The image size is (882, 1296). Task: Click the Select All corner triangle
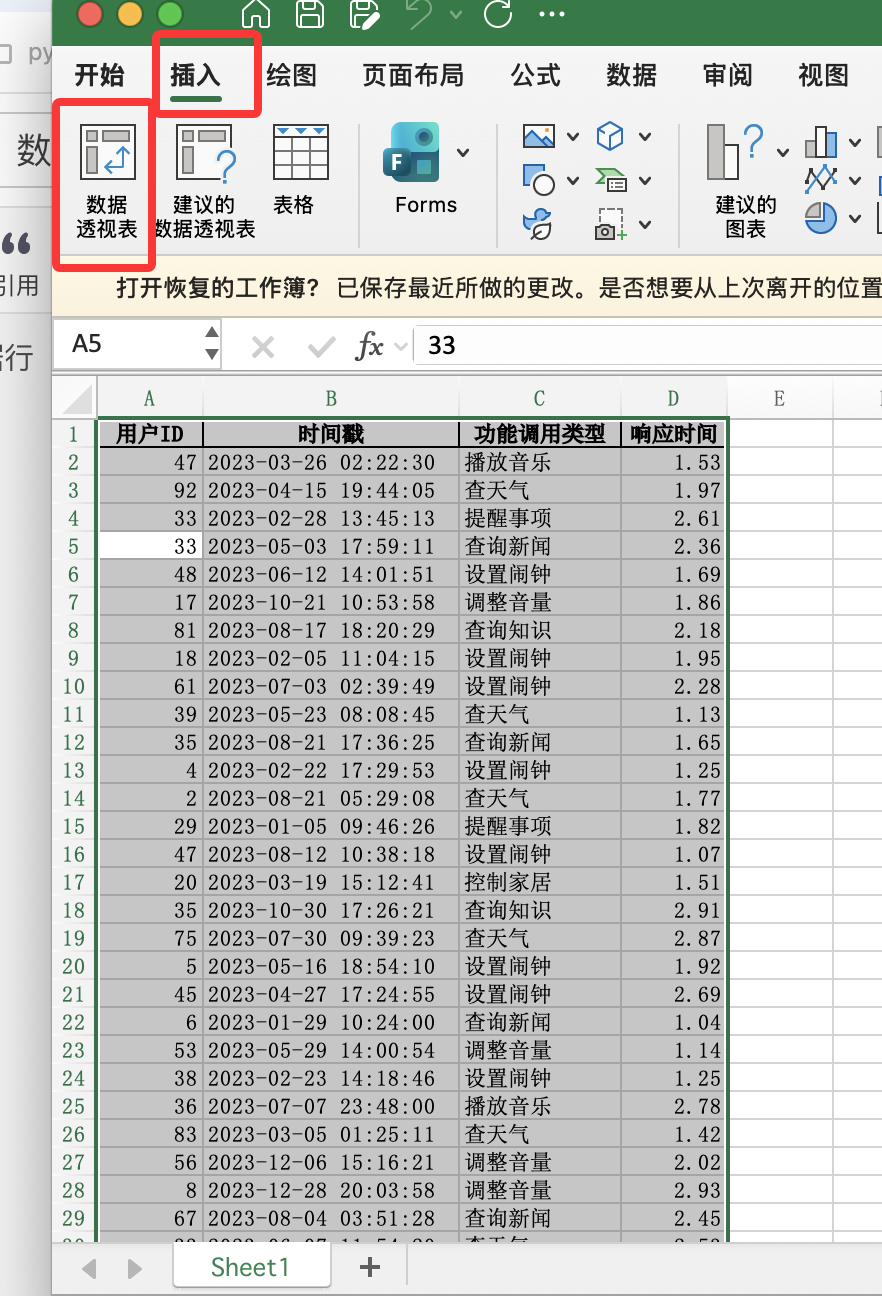(x=77, y=400)
